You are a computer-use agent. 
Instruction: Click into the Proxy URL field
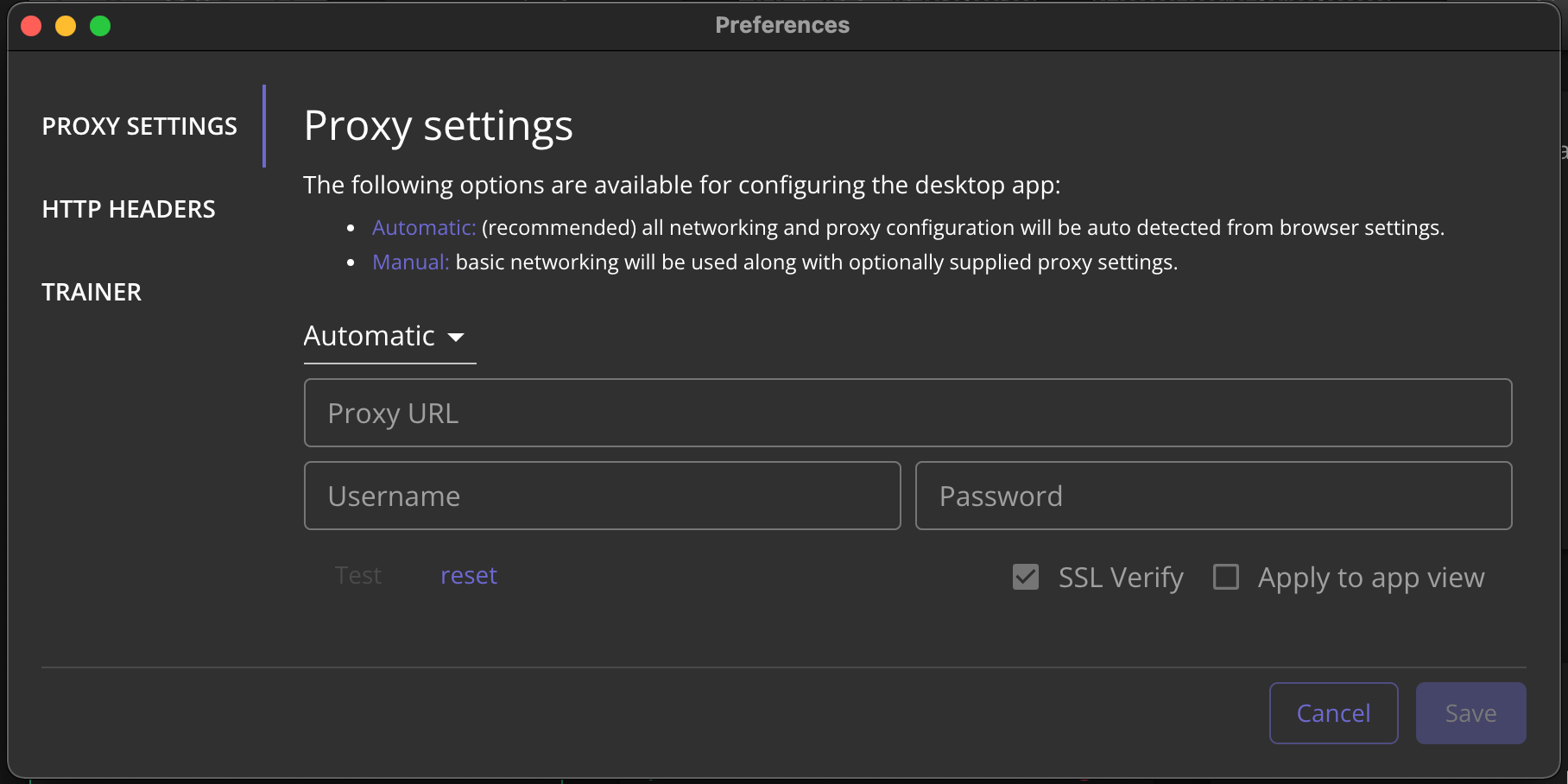tap(907, 413)
